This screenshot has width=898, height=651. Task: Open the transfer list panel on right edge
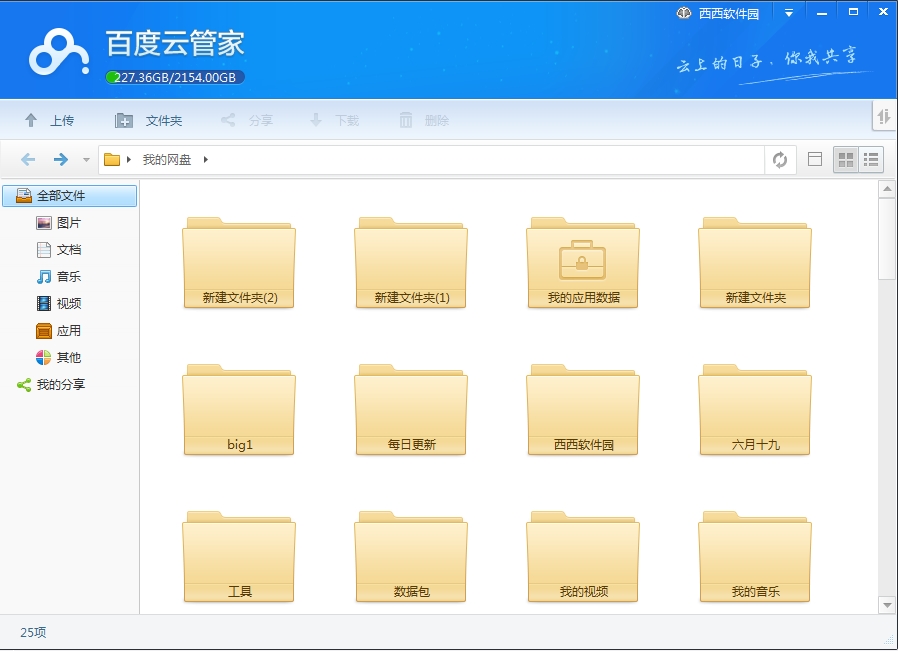(883, 117)
